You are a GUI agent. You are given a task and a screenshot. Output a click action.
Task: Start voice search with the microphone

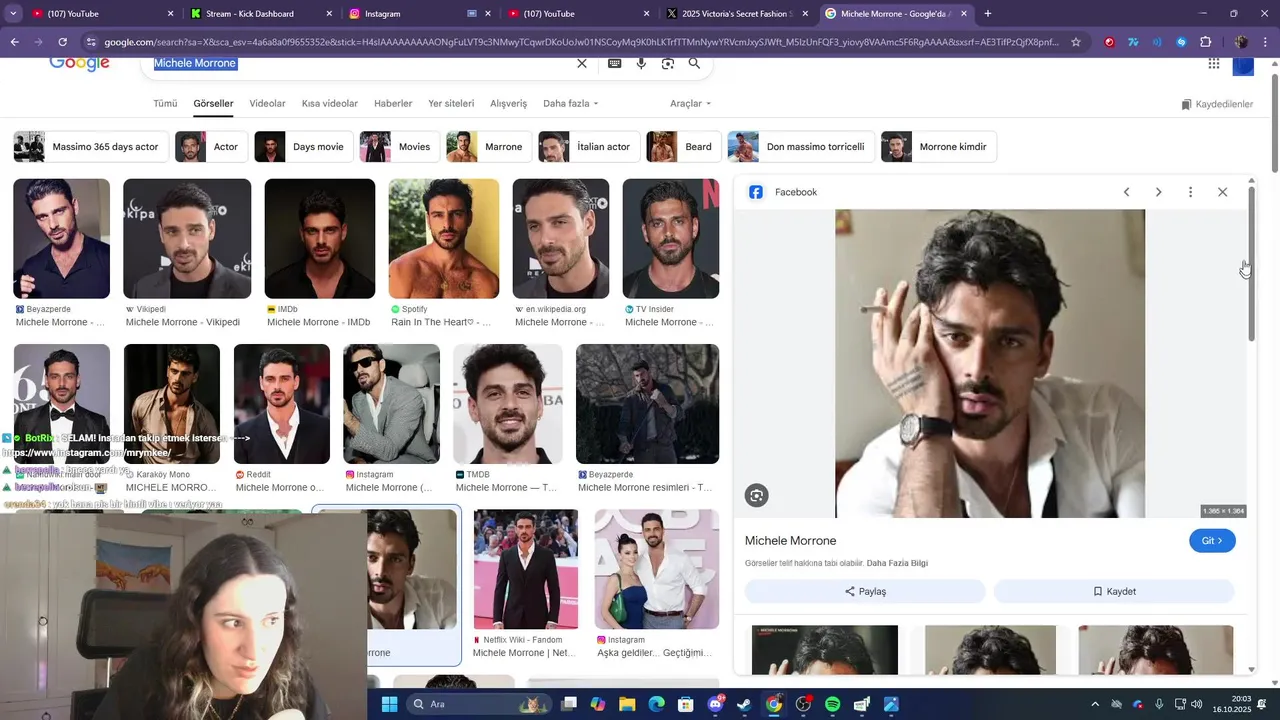click(x=641, y=63)
